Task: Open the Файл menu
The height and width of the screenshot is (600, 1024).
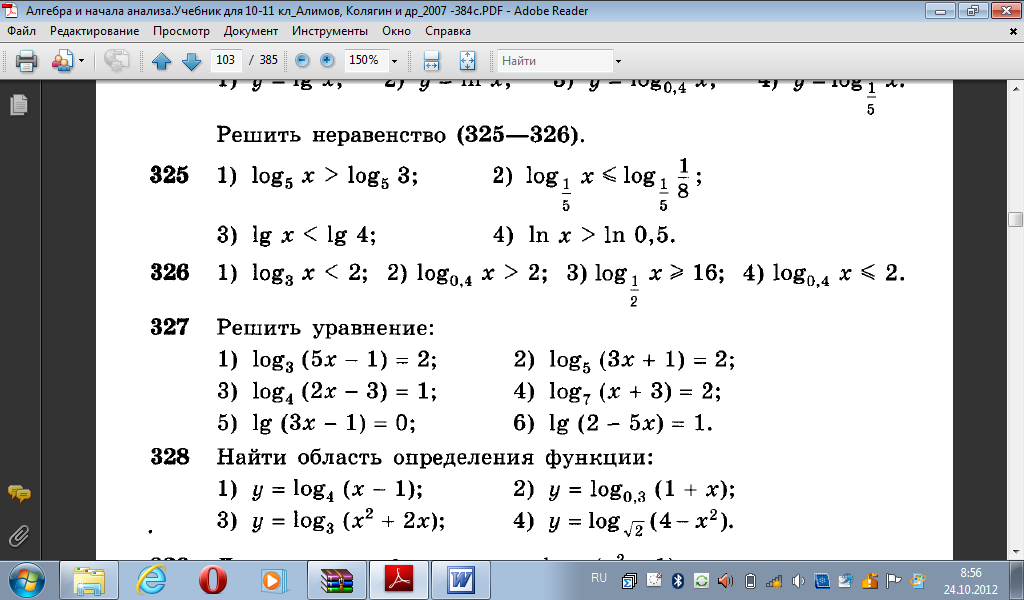Action: (x=22, y=31)
